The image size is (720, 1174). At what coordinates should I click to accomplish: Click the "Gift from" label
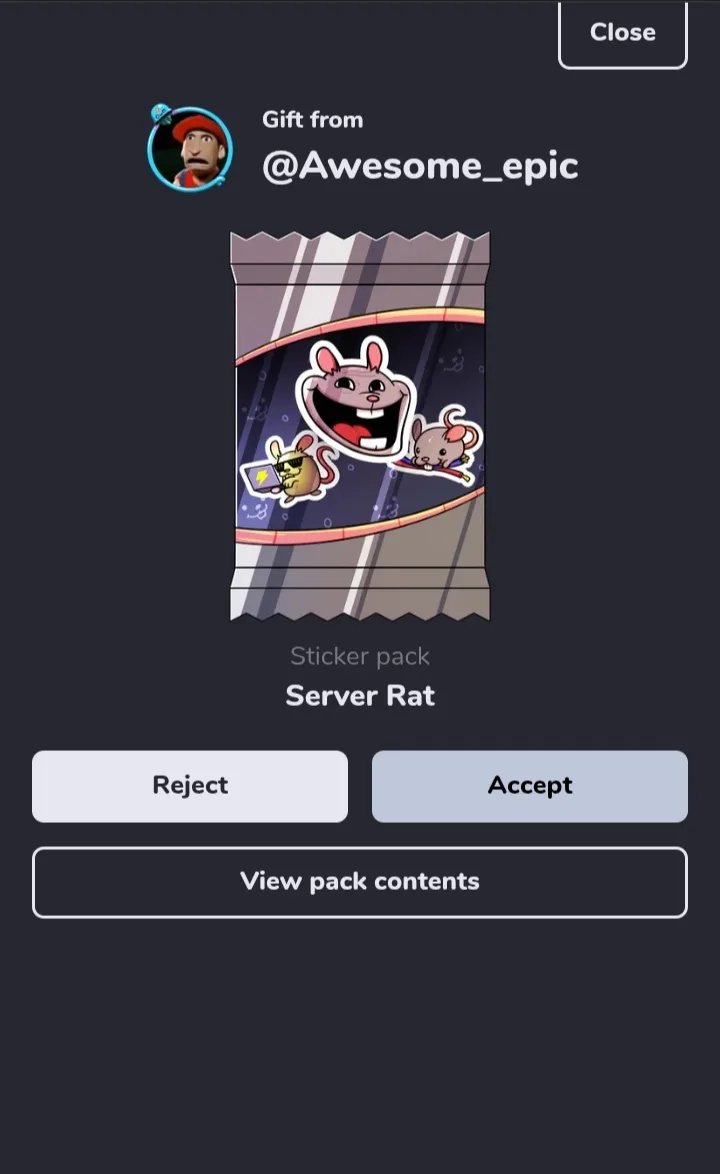coord(313,120)
